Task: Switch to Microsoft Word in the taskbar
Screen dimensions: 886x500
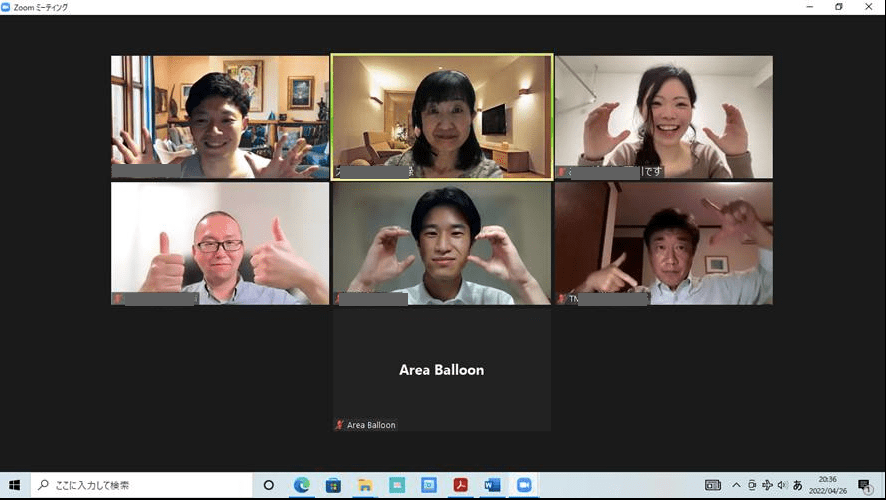Action: pyautogui.click(x=491, y=485)
